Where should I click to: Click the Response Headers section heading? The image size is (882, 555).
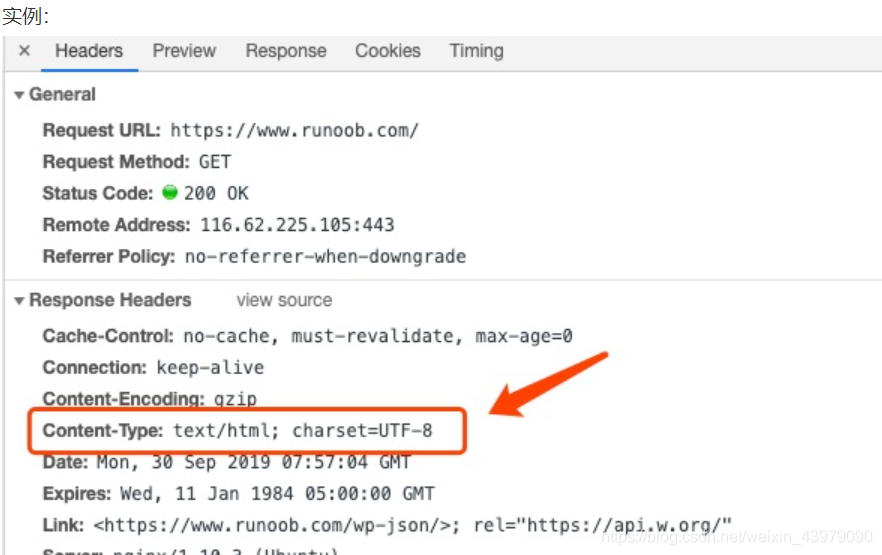point(110,300)
